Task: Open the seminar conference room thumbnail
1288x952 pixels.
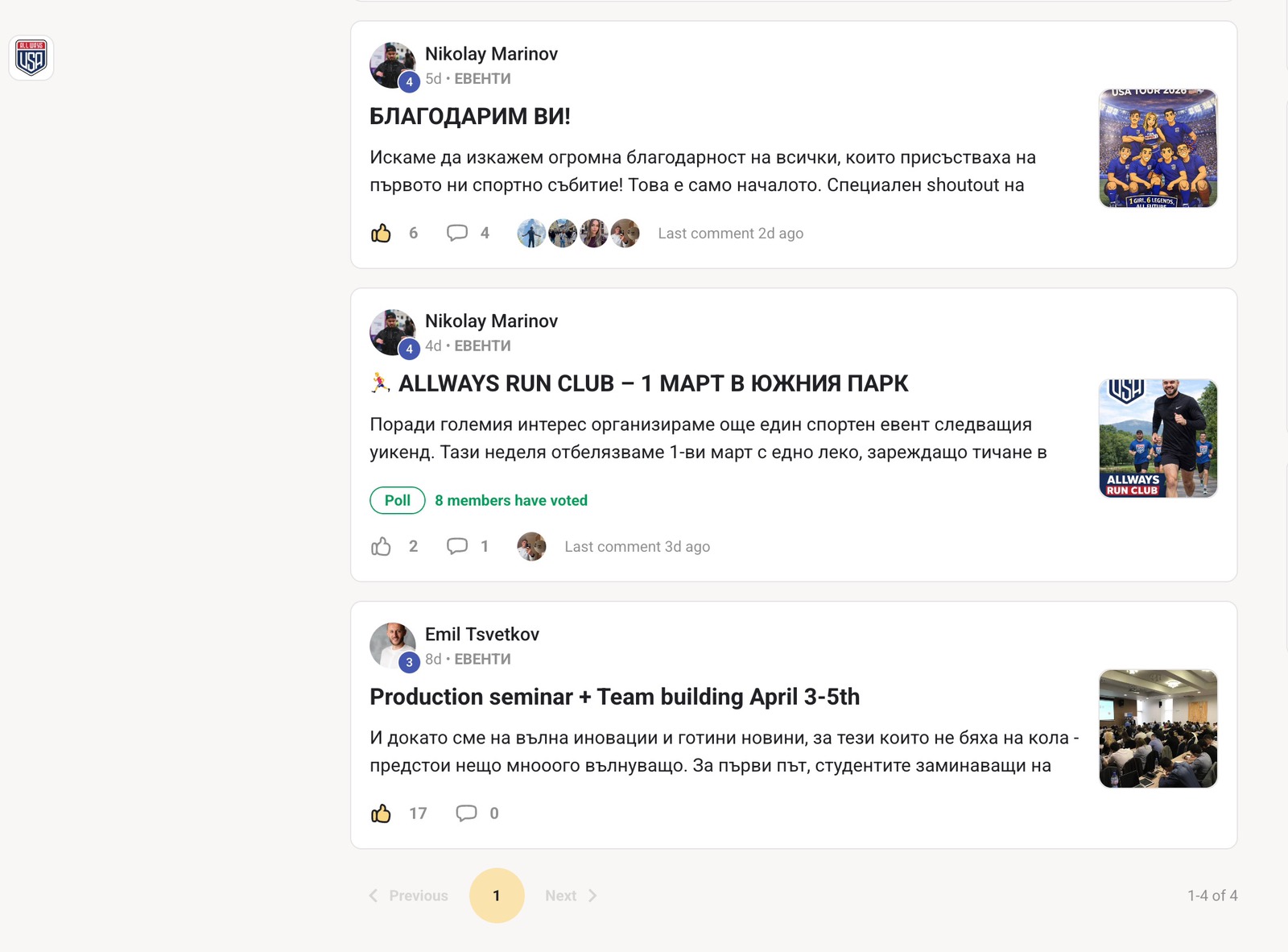Action: click(1158, 729)
